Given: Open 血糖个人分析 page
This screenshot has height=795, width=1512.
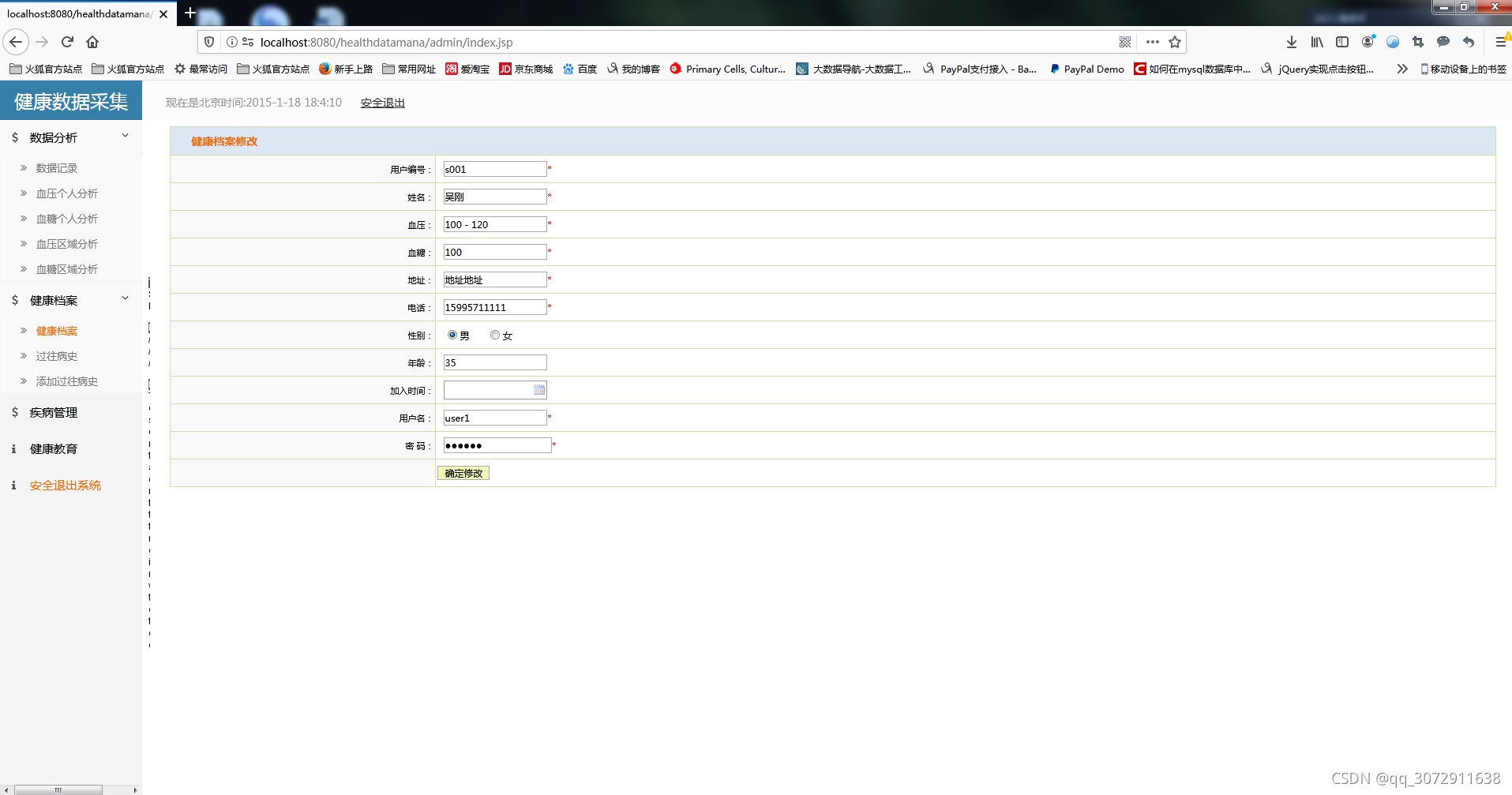Looking at the screenshot, I should 67,219.
